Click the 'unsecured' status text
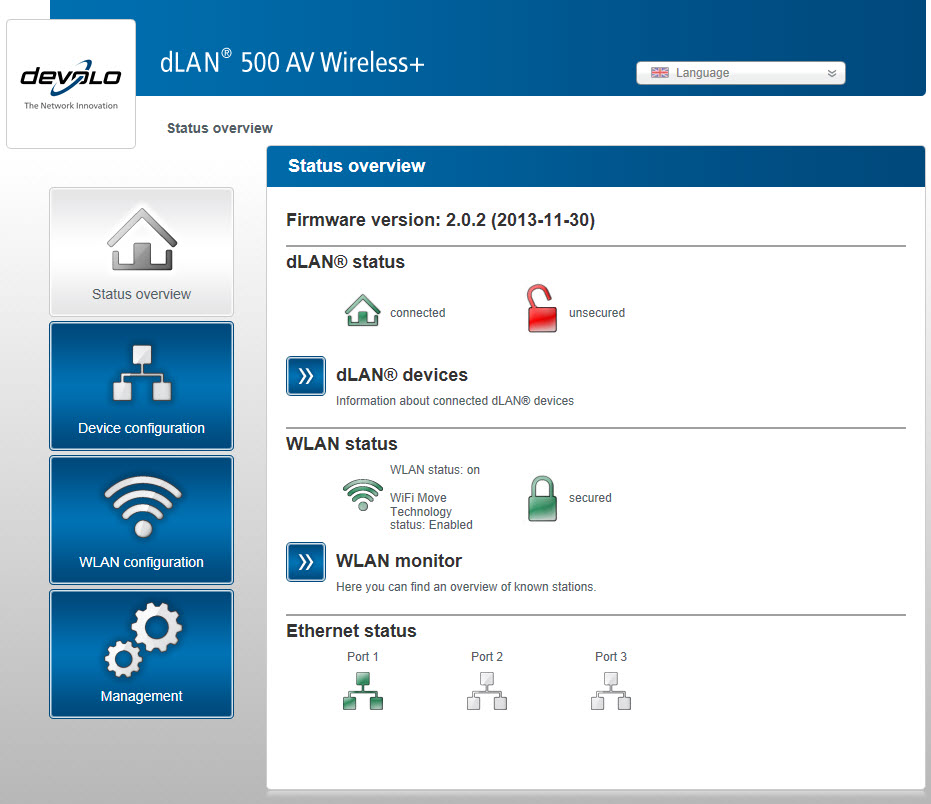931x804 pixels. click(x=597, y=312)
